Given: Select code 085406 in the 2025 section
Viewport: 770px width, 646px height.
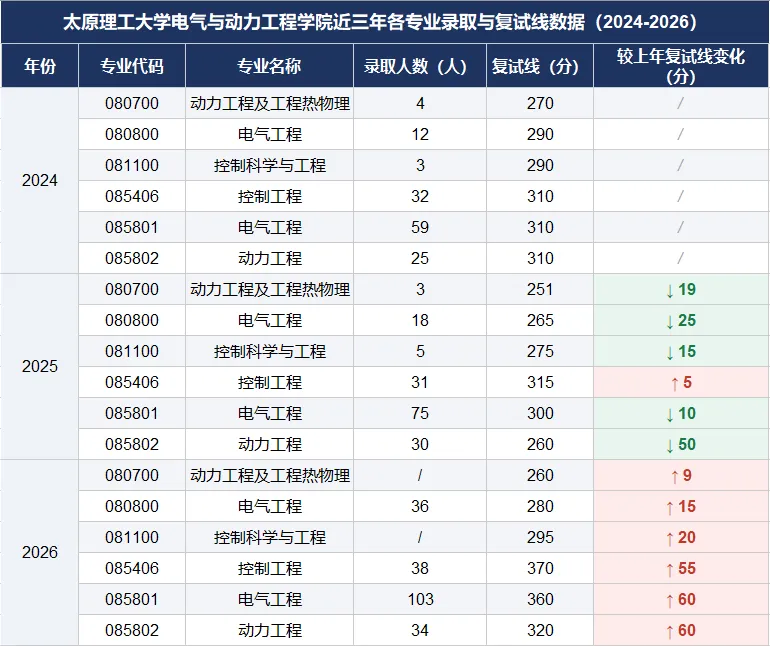Looking at the screenshot, I should tap(132, 382).
